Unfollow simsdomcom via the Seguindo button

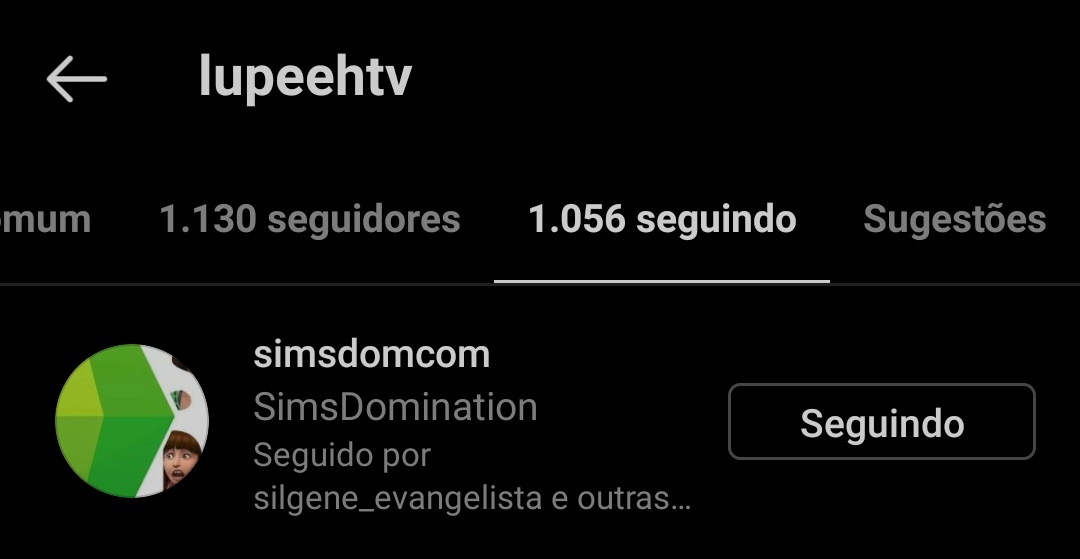(882, 421)
